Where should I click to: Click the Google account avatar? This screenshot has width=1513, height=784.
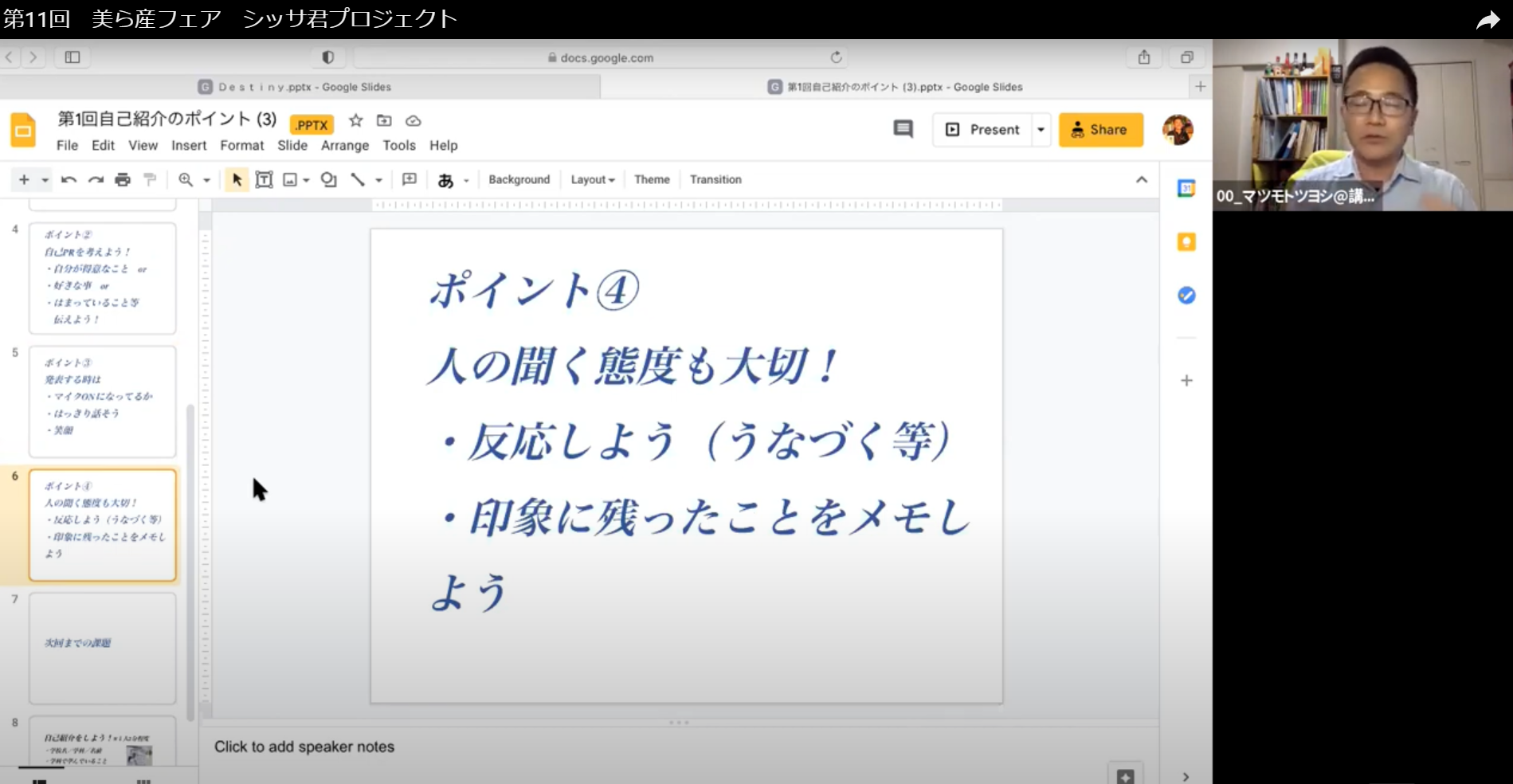[1178, 130]
